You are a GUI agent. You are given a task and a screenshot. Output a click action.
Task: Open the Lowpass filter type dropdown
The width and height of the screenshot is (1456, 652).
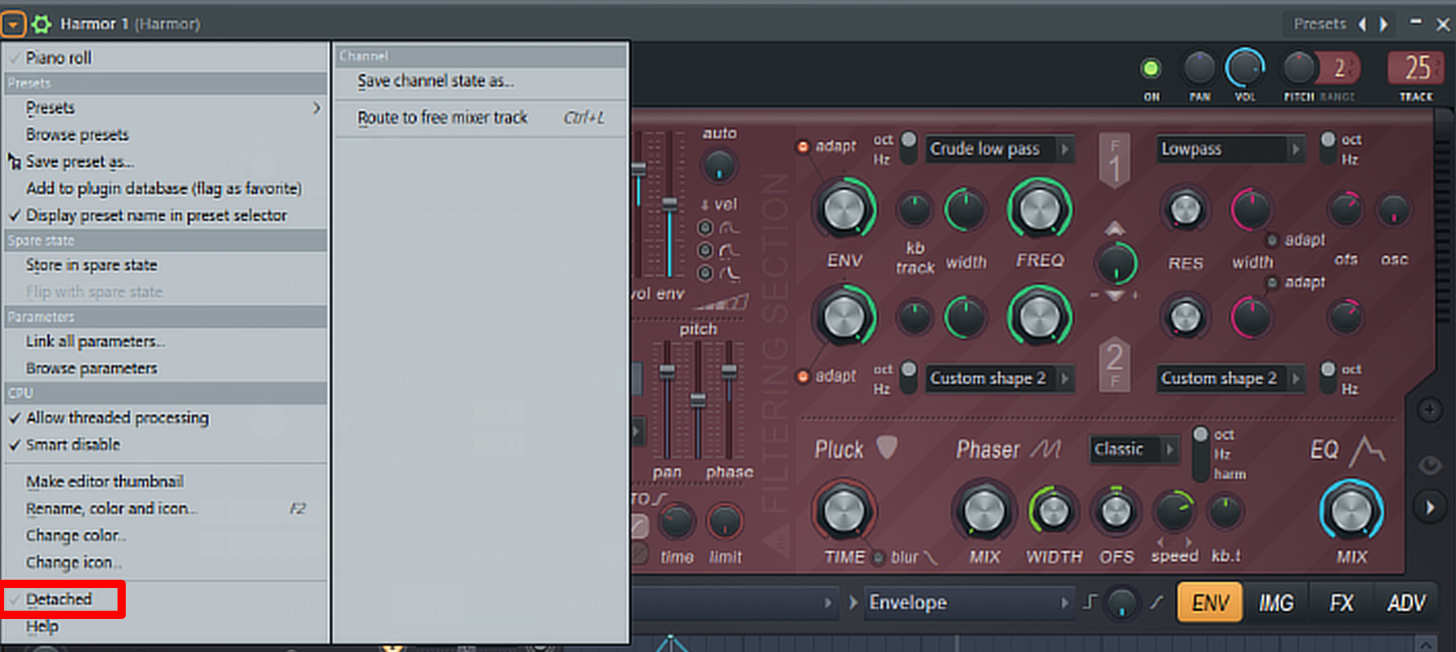(x=1231, y=149)
